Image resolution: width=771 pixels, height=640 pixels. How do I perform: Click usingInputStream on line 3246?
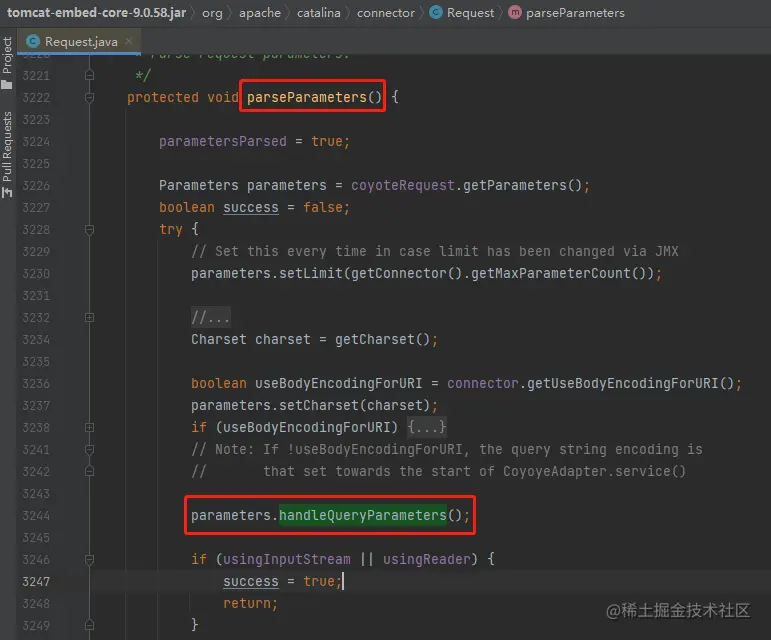pos(287,559)
